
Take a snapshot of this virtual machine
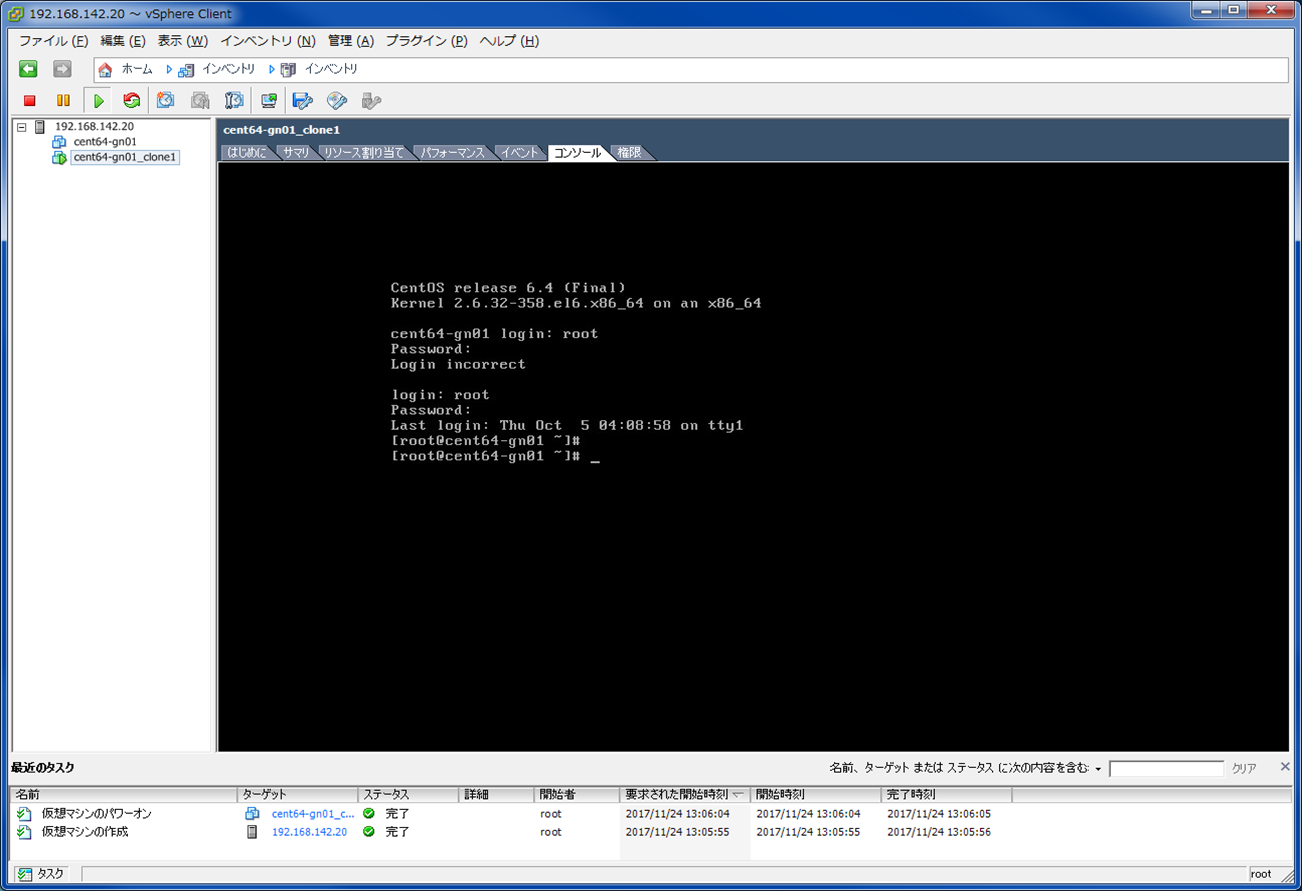pyautogui.click(x=166, y=100)
